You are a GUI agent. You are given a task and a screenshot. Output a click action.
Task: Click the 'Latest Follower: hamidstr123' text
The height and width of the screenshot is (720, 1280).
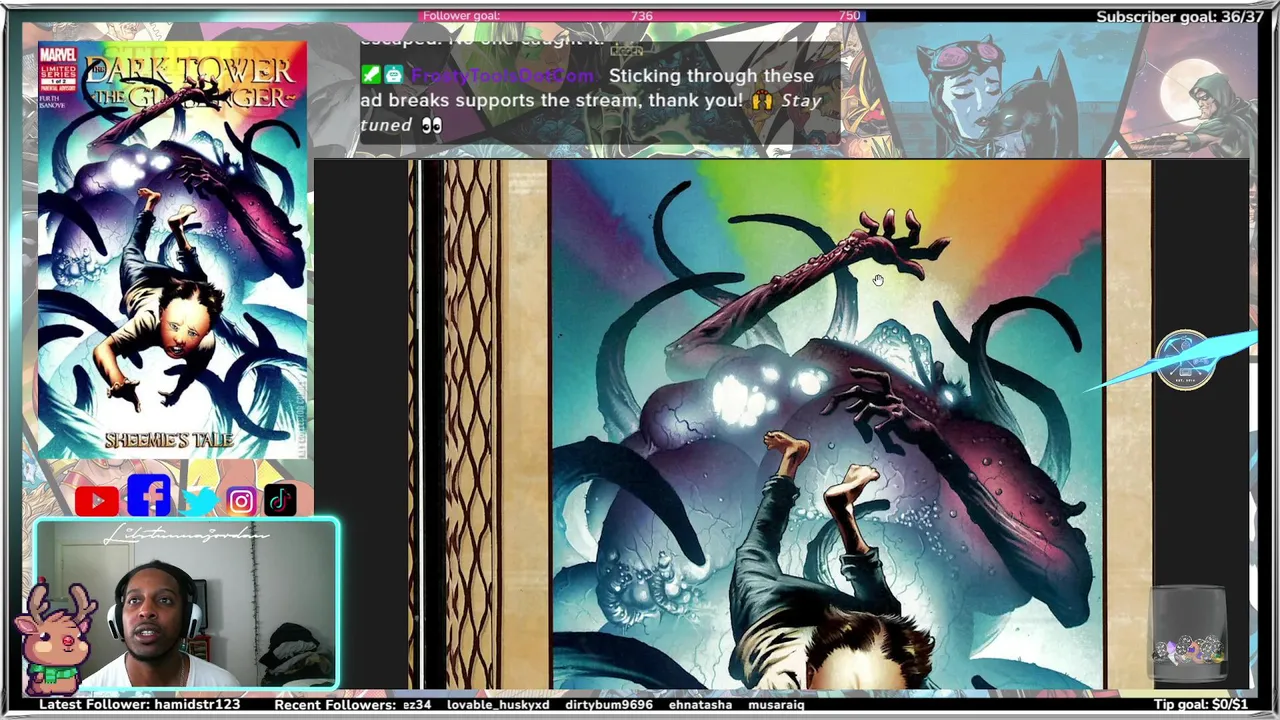coord(139,705)
